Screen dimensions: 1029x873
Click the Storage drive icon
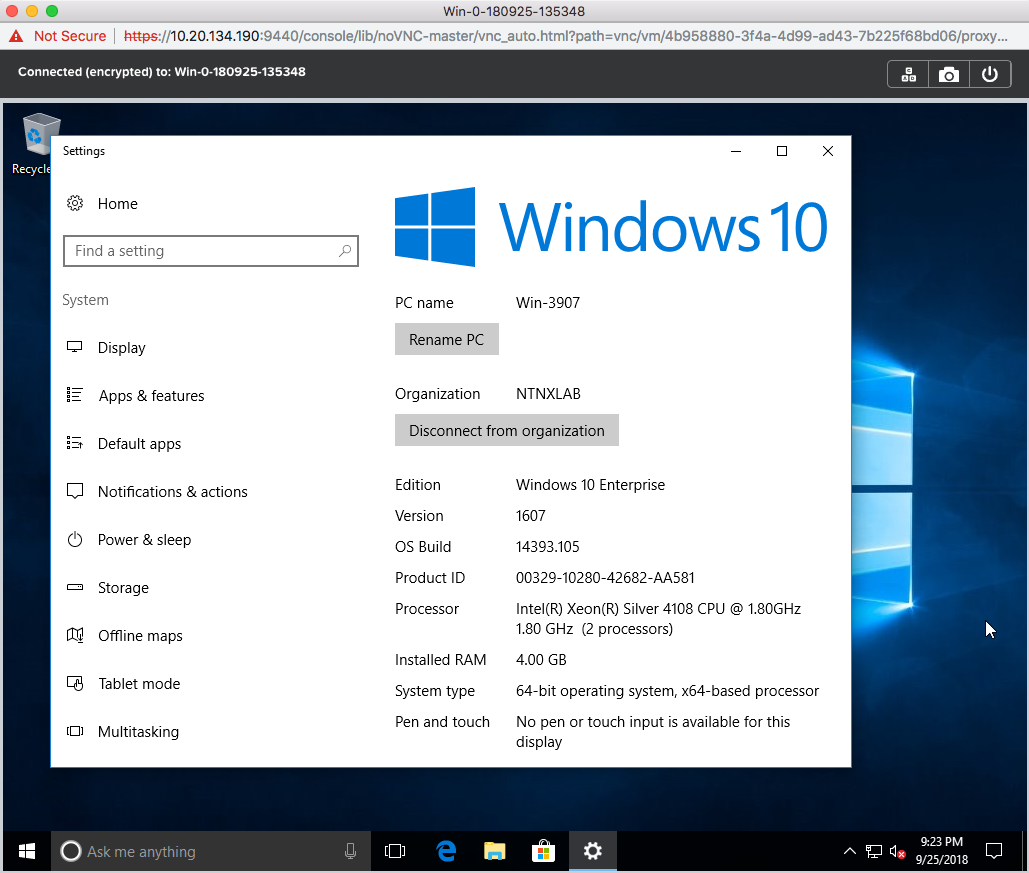(x=75, y=587)
